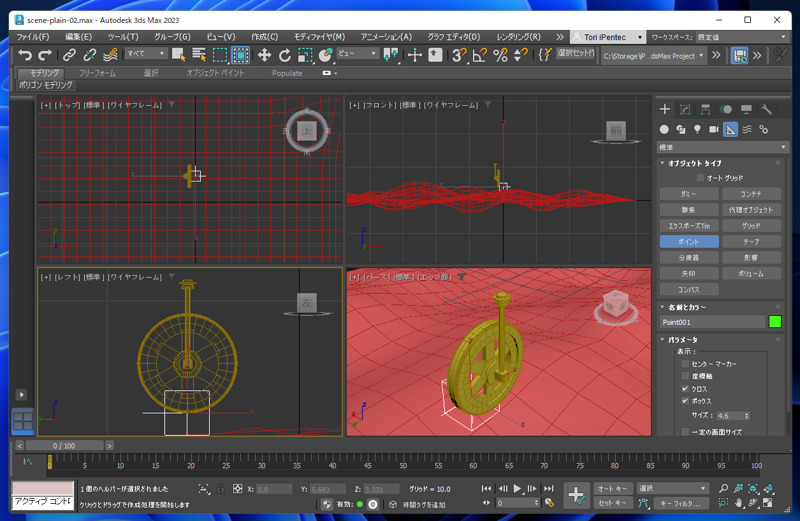Uncheck the クロス display option
The image size is (800, 521).
(x=685, y=389)
